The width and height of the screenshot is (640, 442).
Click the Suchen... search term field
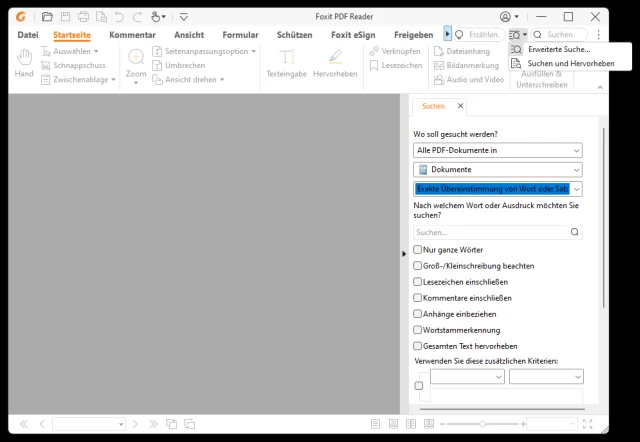(x=490, y=232)
